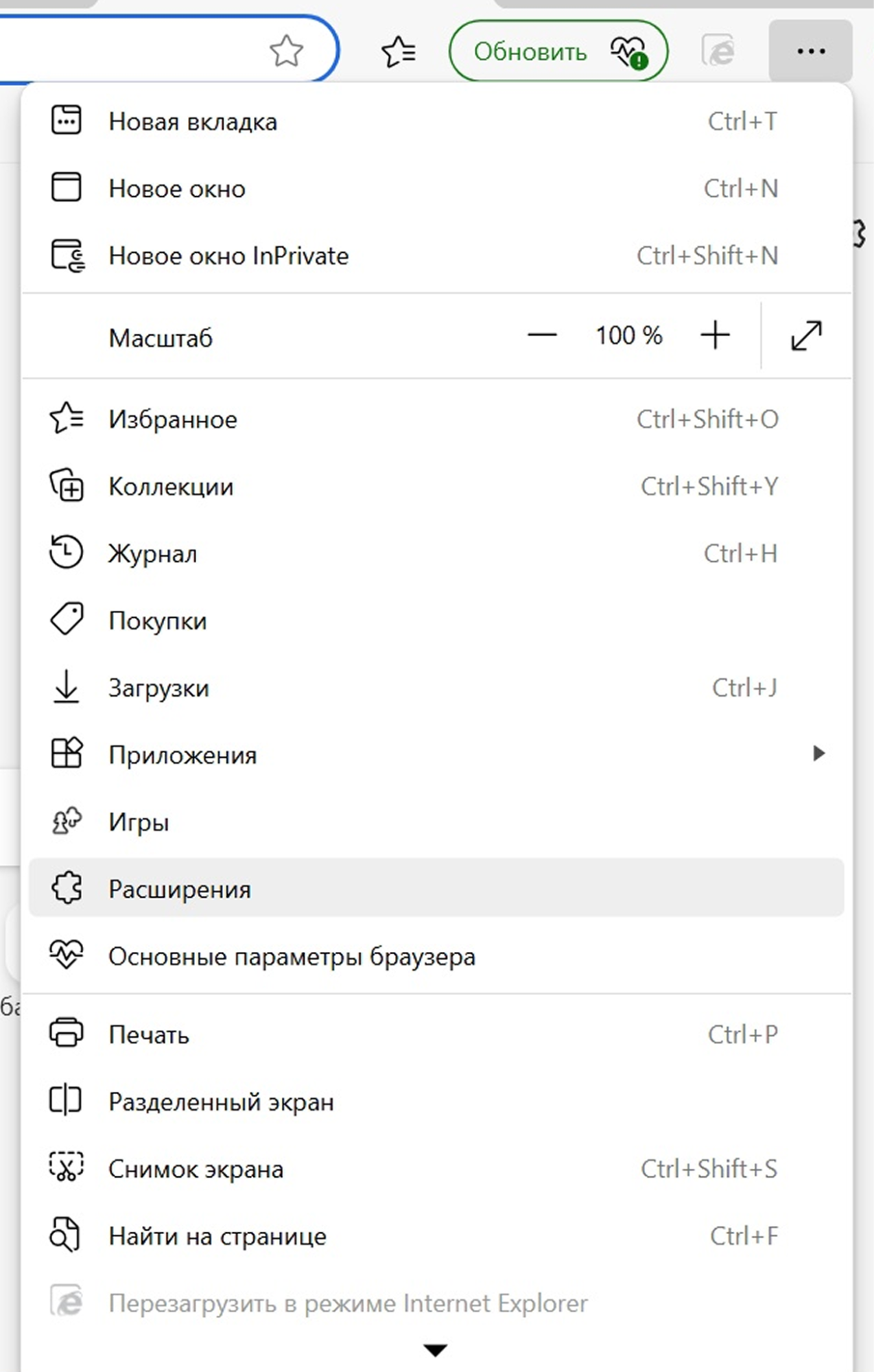This screenshot has height=1372, width=874.
Task: Expand the Приложения submenu arrow
Action: pos(818,754)
